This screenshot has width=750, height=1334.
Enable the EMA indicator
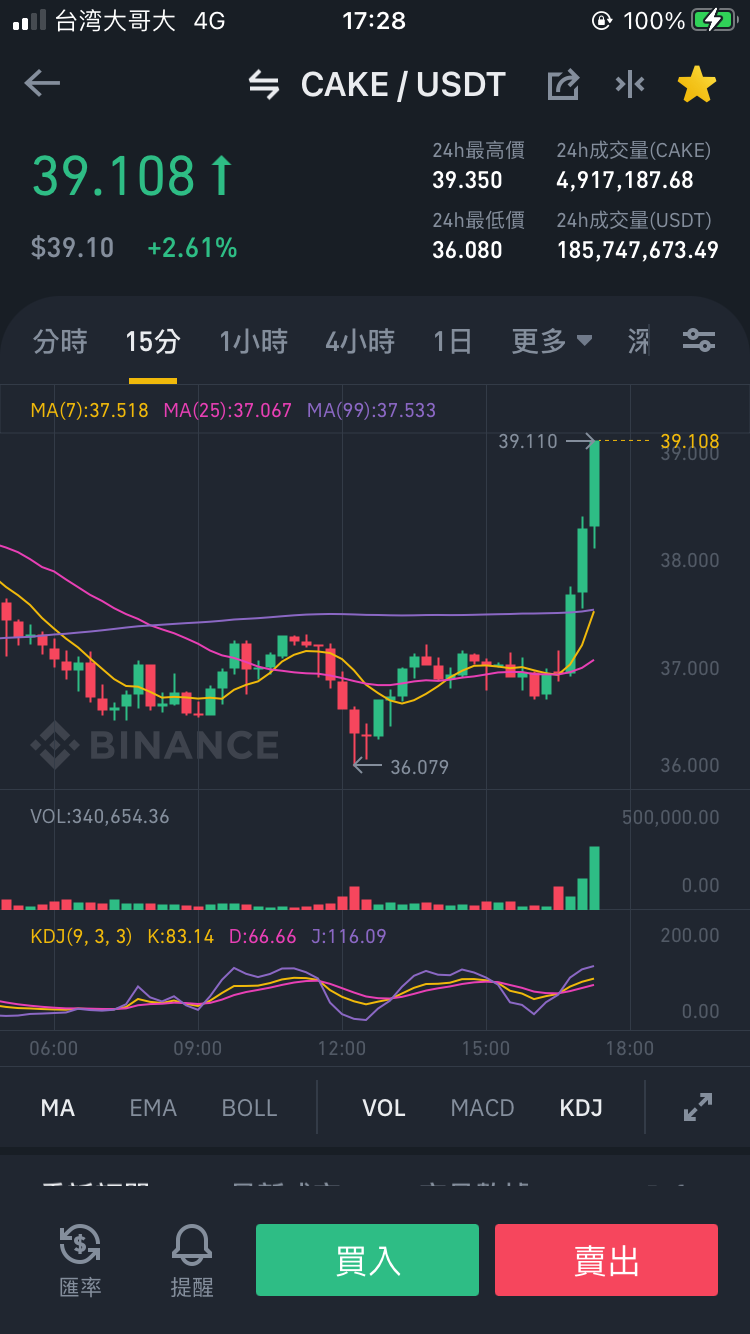click(153, 1108)
